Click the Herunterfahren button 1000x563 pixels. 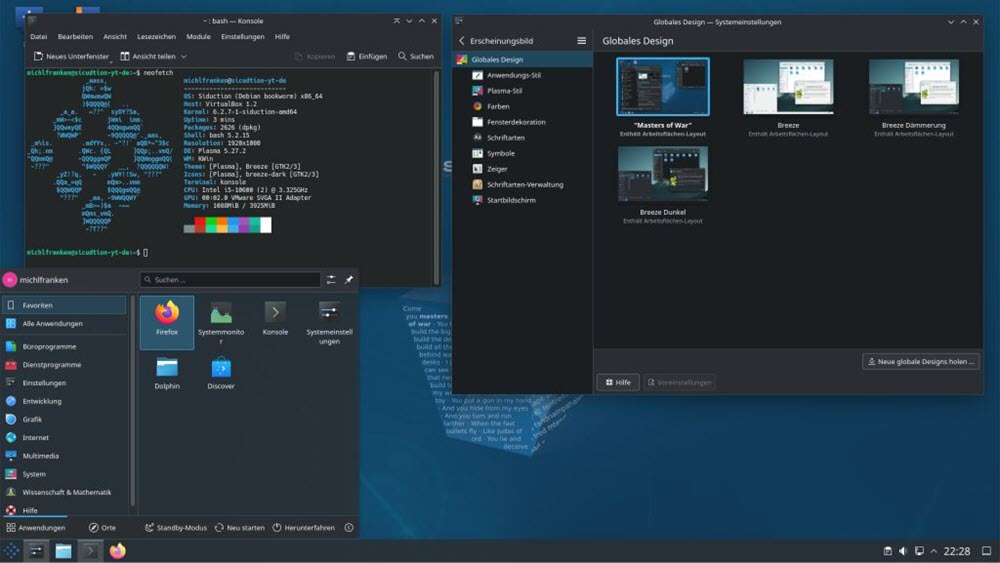tap(304, 527)
